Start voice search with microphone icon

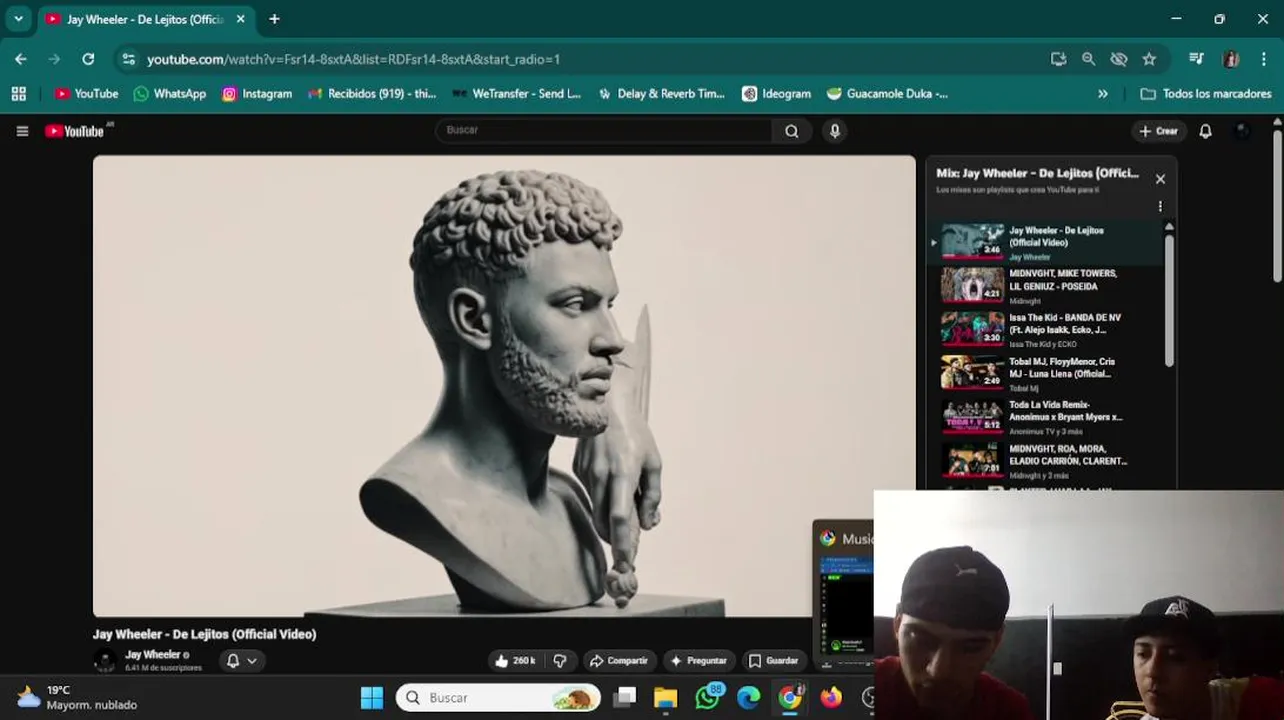[834, 130]
